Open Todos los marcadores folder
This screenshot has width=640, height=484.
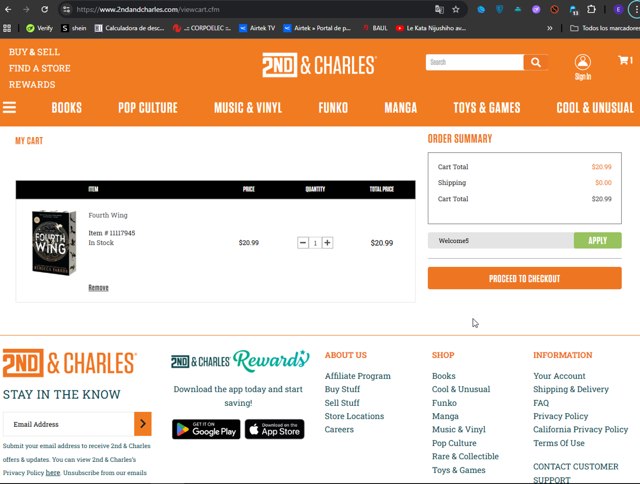coord(604,28)
